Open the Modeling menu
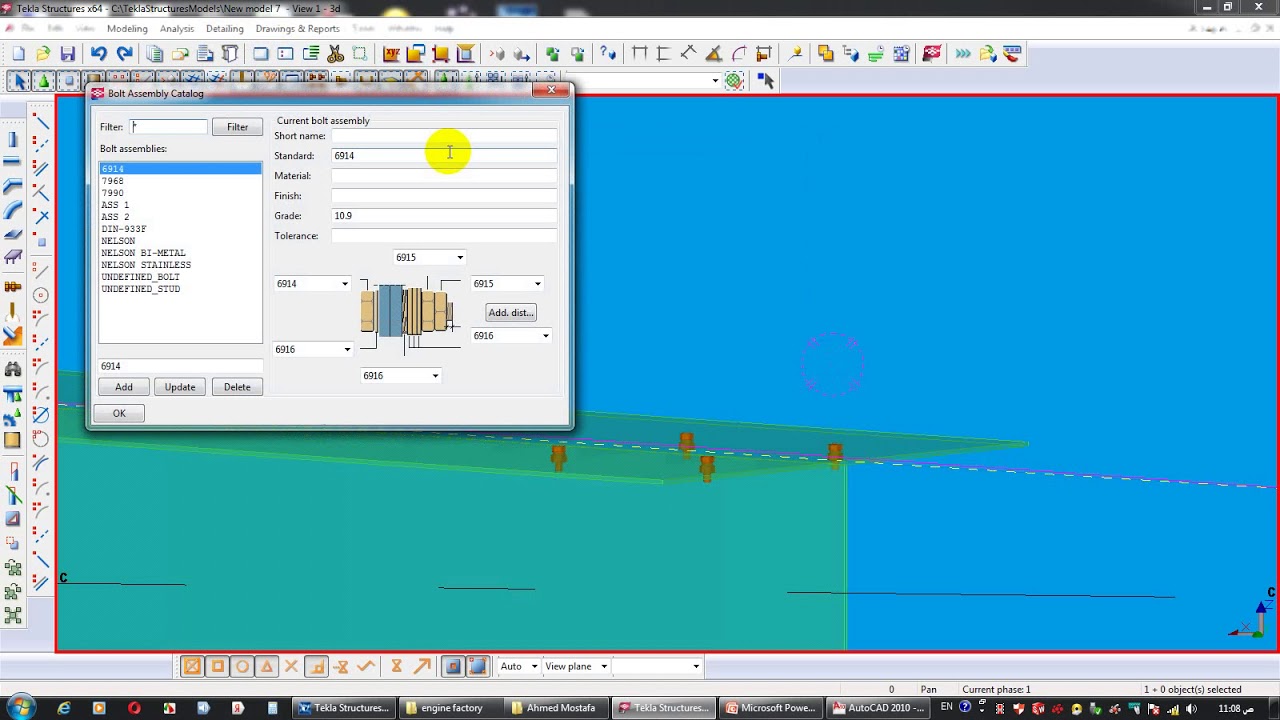Image resolution: width=1280 pixels, height=720 pixels. tap(127, 28)
